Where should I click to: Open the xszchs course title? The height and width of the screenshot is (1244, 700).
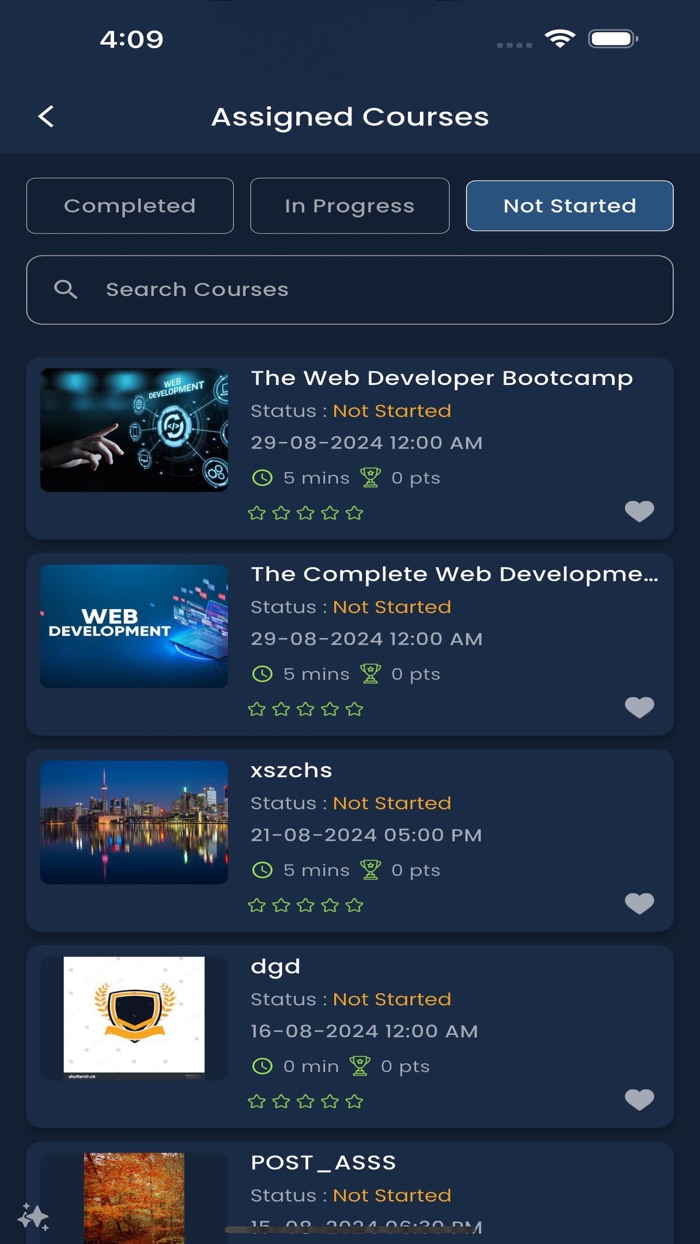(291, 770)
